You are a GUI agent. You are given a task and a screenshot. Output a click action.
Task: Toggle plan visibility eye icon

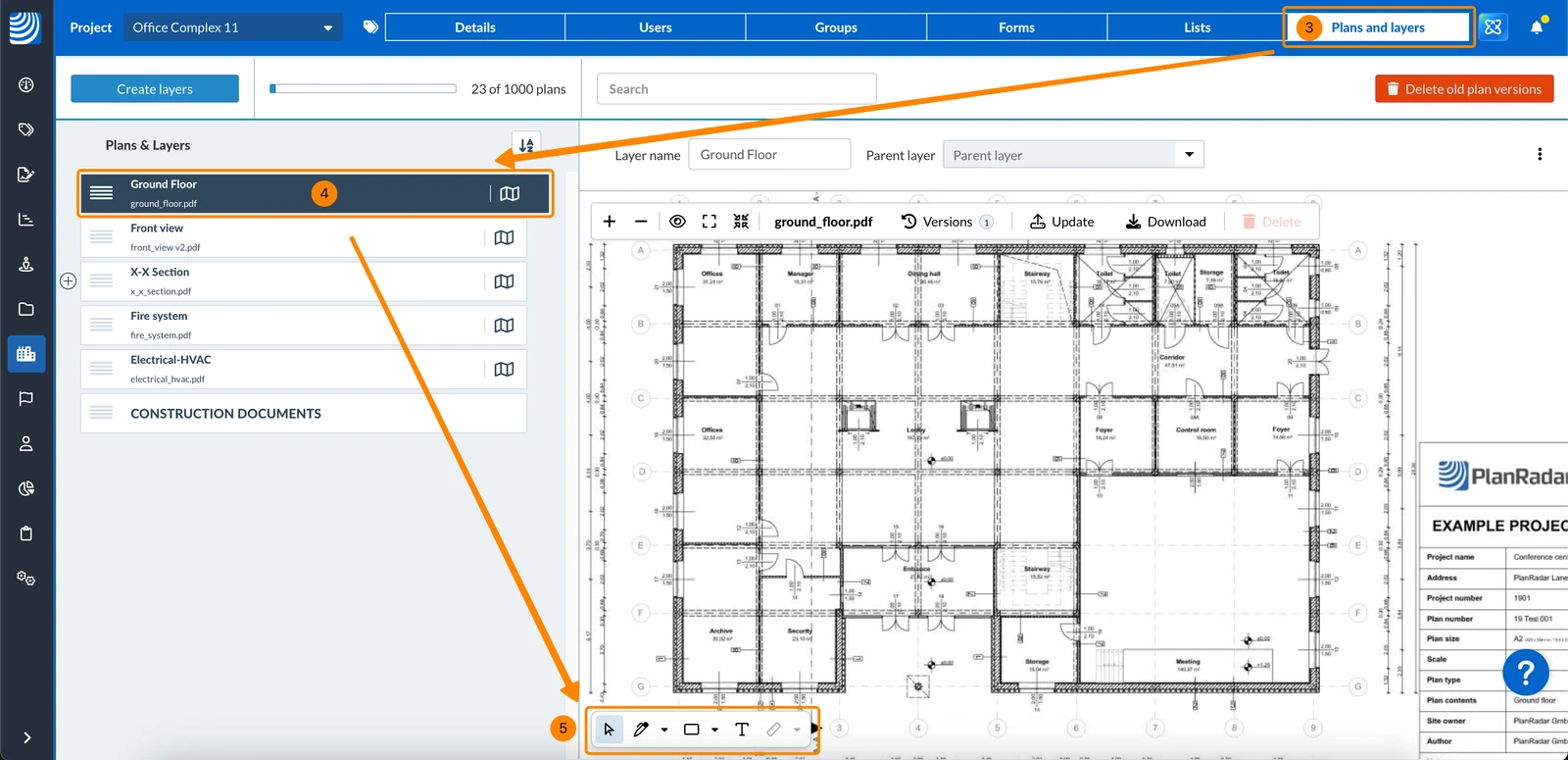pos(677,222)
